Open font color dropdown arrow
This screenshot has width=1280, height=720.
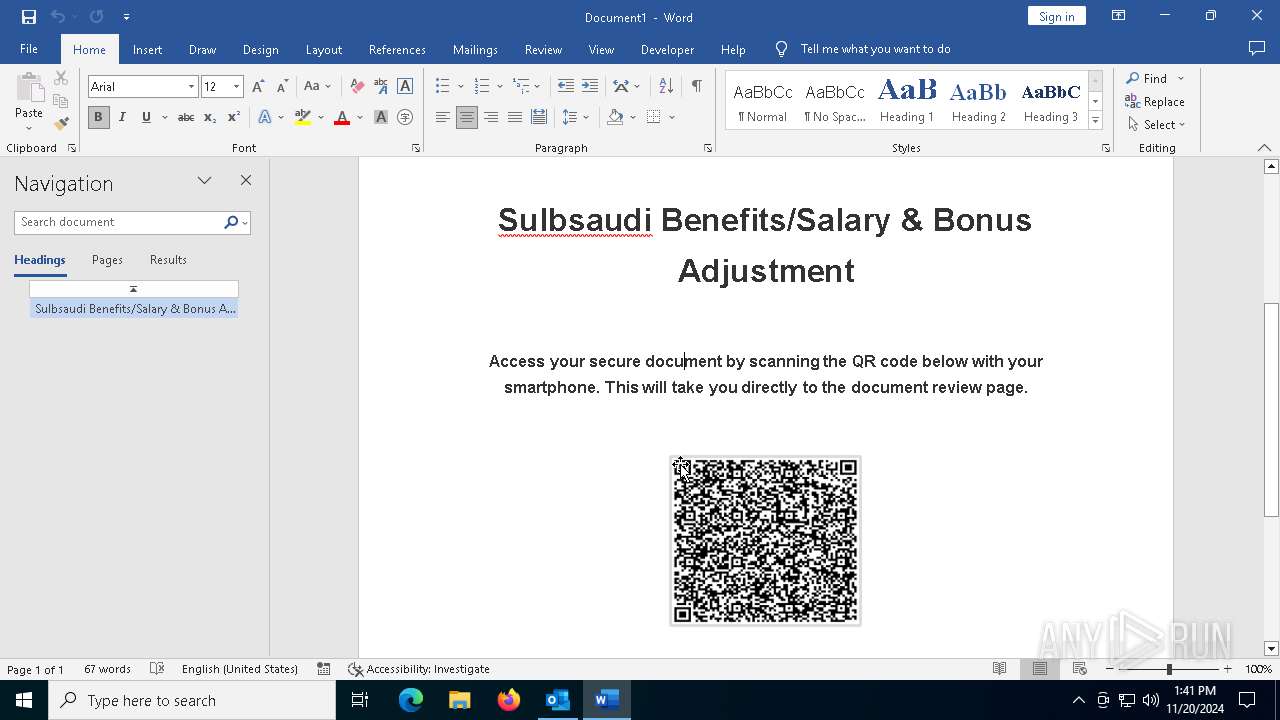click(359, 117)
